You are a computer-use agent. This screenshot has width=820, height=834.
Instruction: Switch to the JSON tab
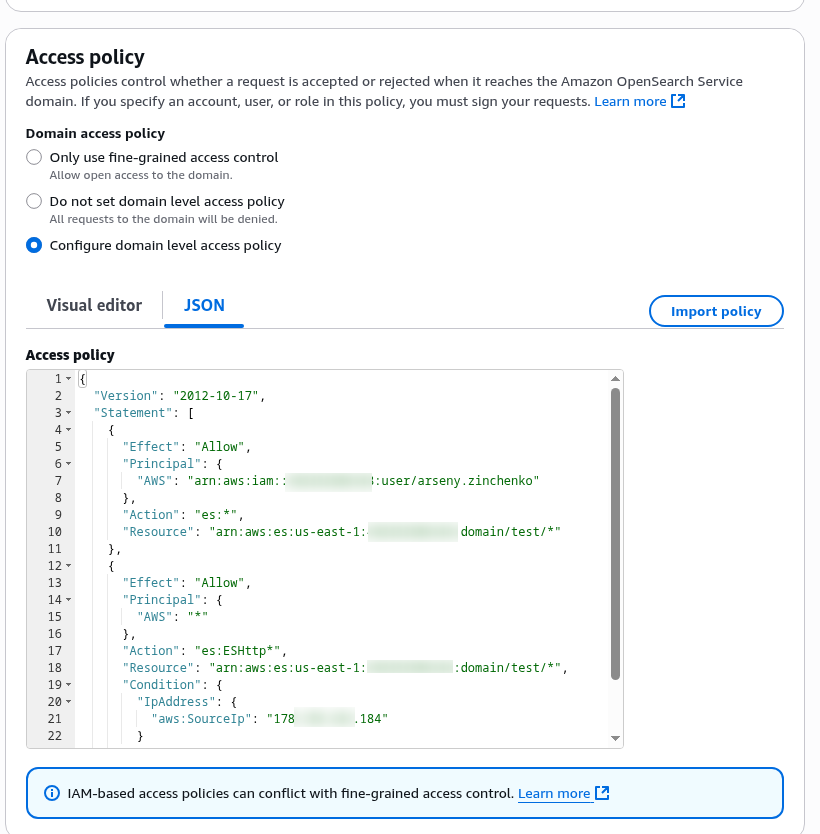pos(204,305)
